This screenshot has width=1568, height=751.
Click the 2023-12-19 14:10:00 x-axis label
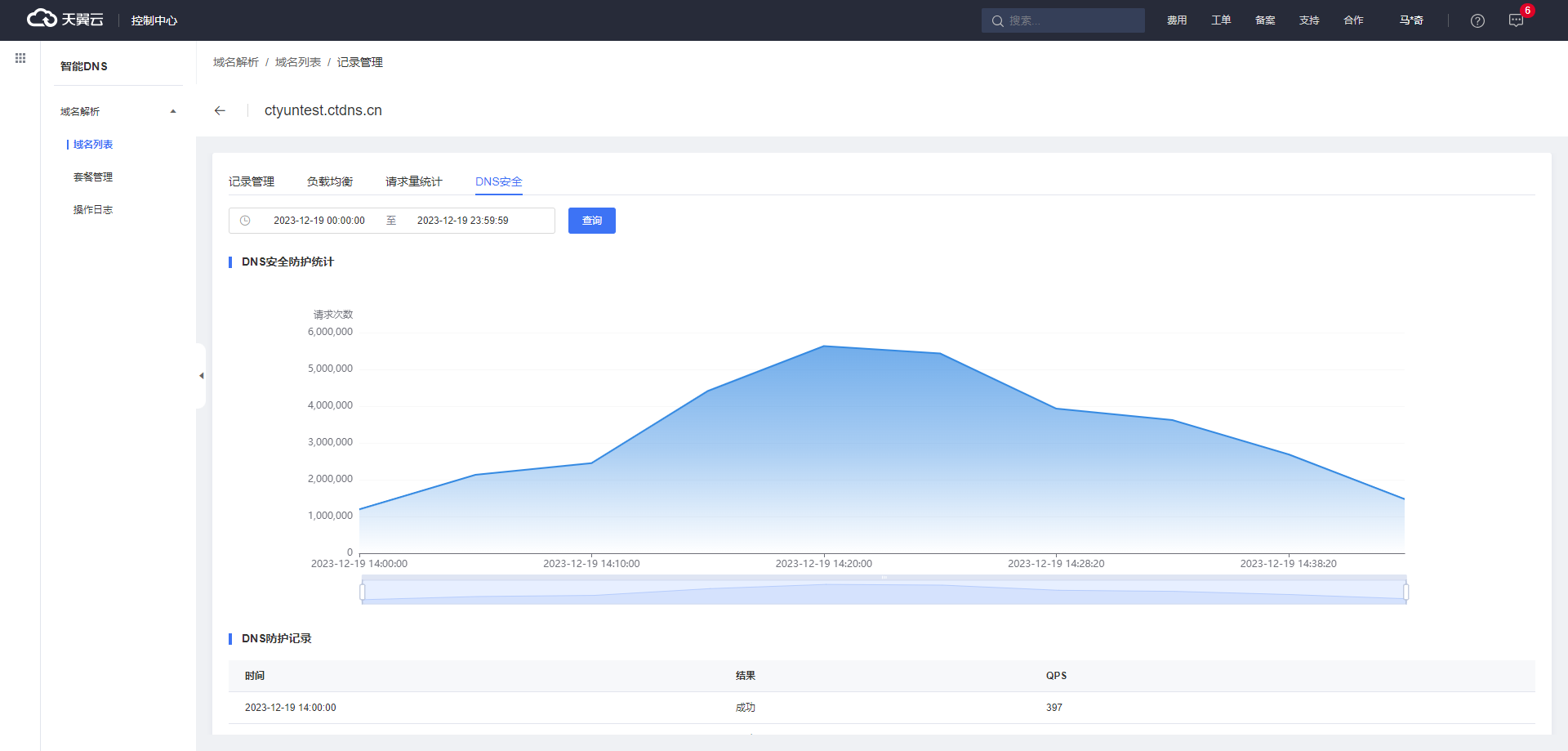(x=591, y=564)
